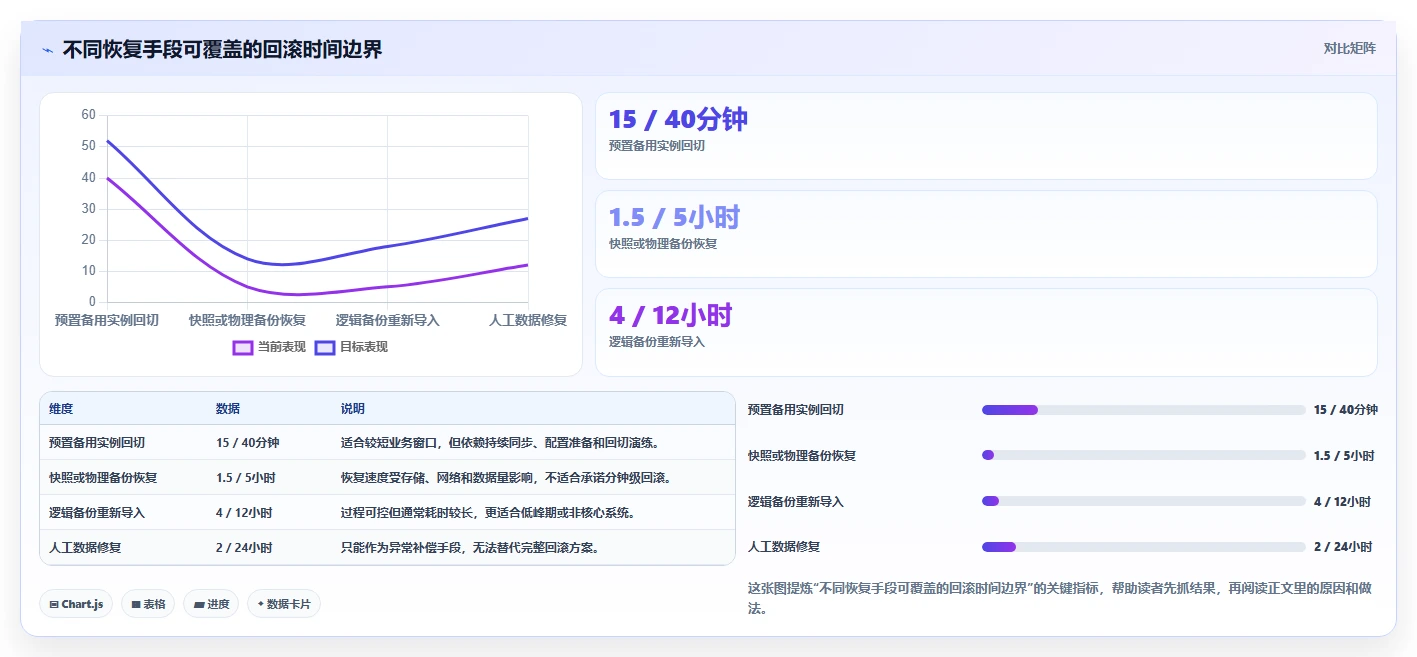The image size is (1417, 657).
Task: Click chart x-axis label 逻辑备份重新导入
Action: [388, 320]
